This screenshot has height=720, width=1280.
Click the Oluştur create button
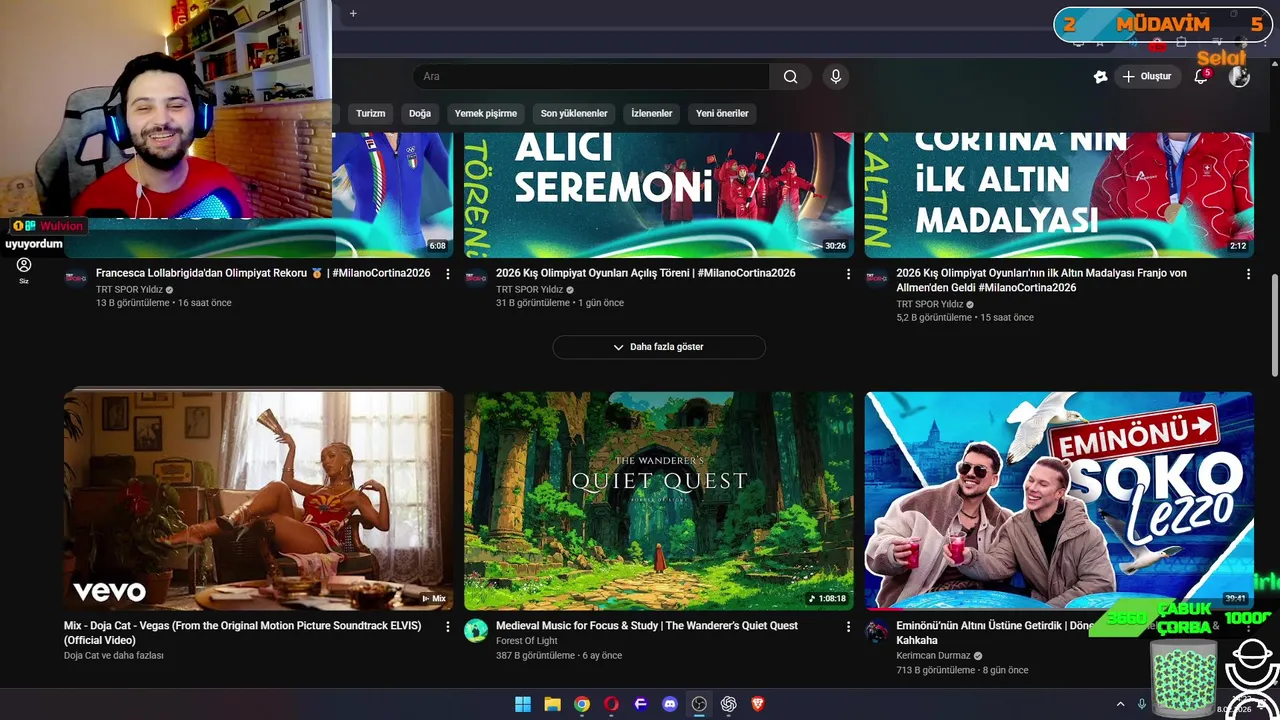[1147, 76]
